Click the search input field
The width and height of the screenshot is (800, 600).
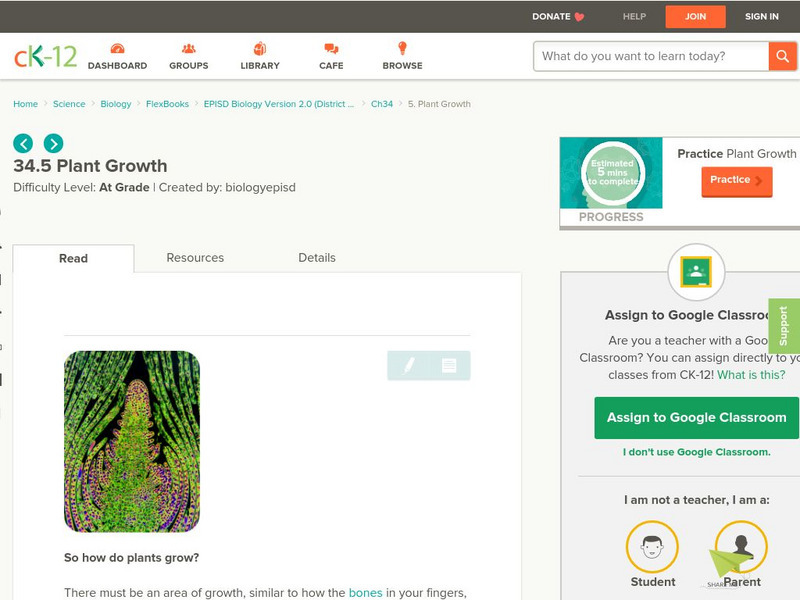tap(652, 56)
